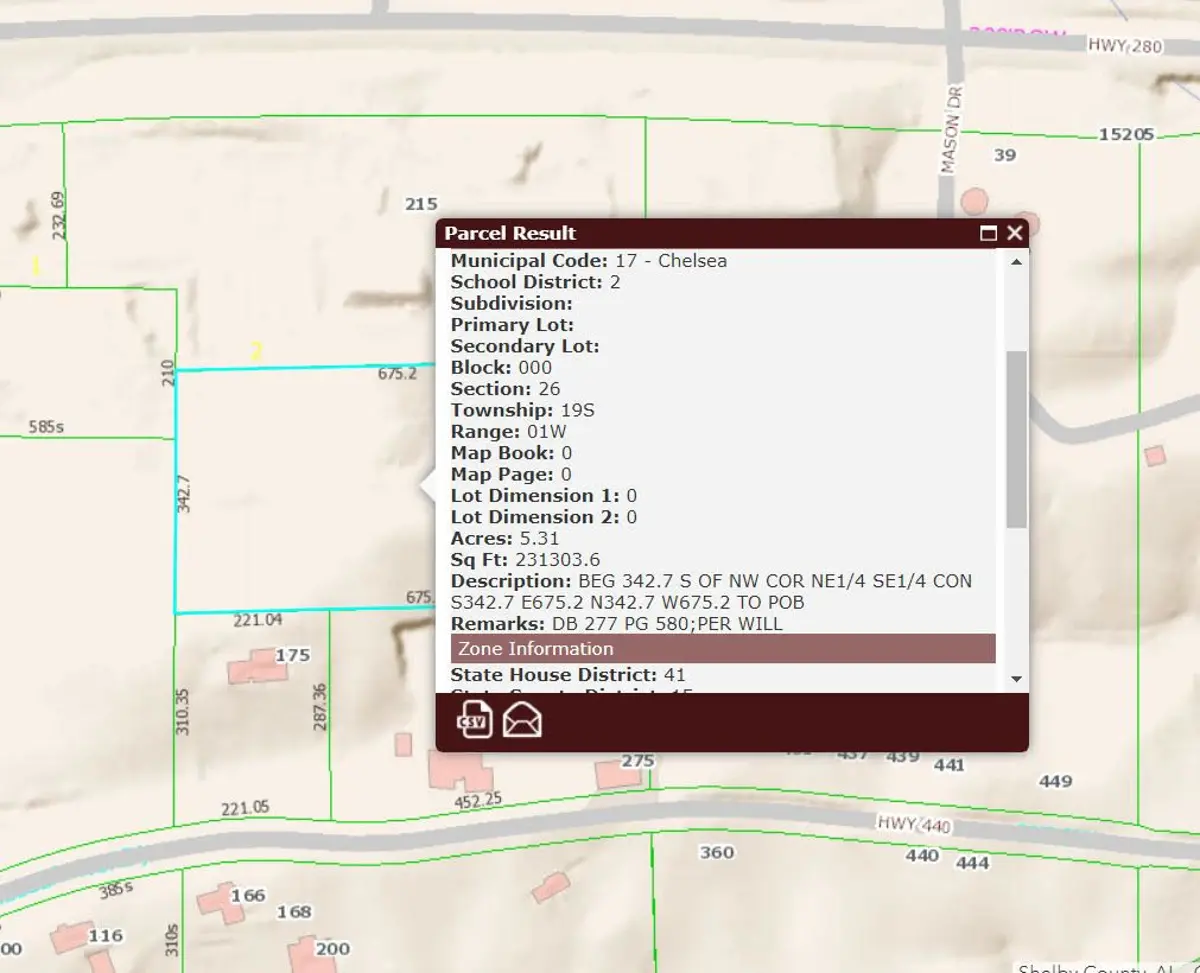Close the Parcel Result popup
This screenshot has height=973, width=1200.
pyautogui.click(x=1015, y=233)
